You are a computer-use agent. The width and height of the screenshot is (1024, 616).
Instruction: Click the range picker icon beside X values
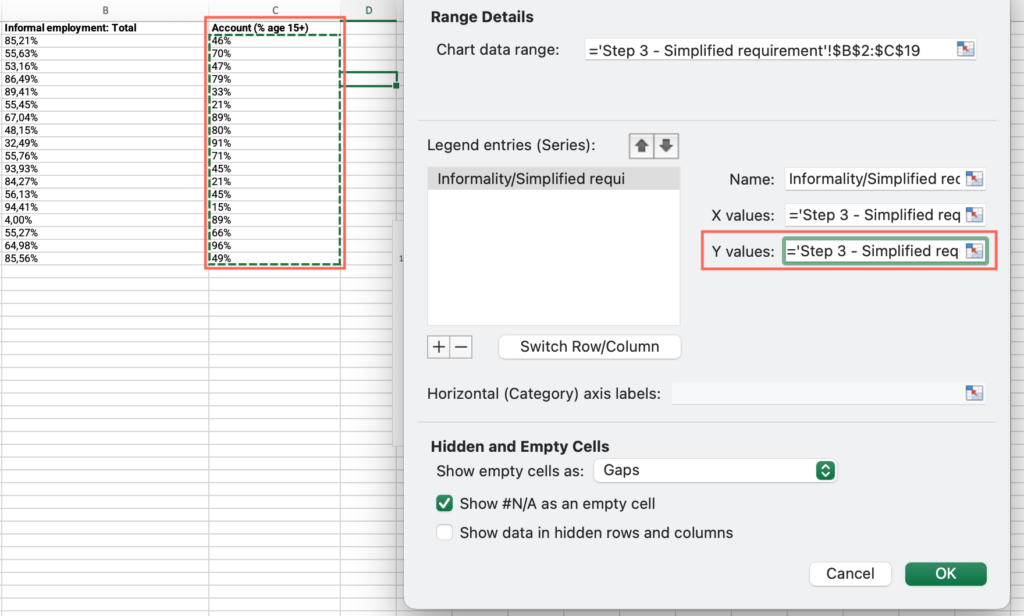tap(974, 215)
